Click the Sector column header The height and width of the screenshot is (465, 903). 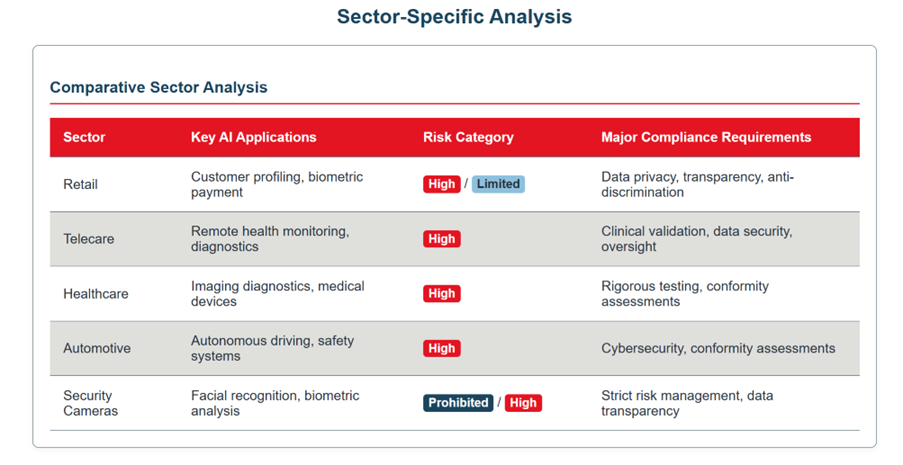tap(84, 137)
